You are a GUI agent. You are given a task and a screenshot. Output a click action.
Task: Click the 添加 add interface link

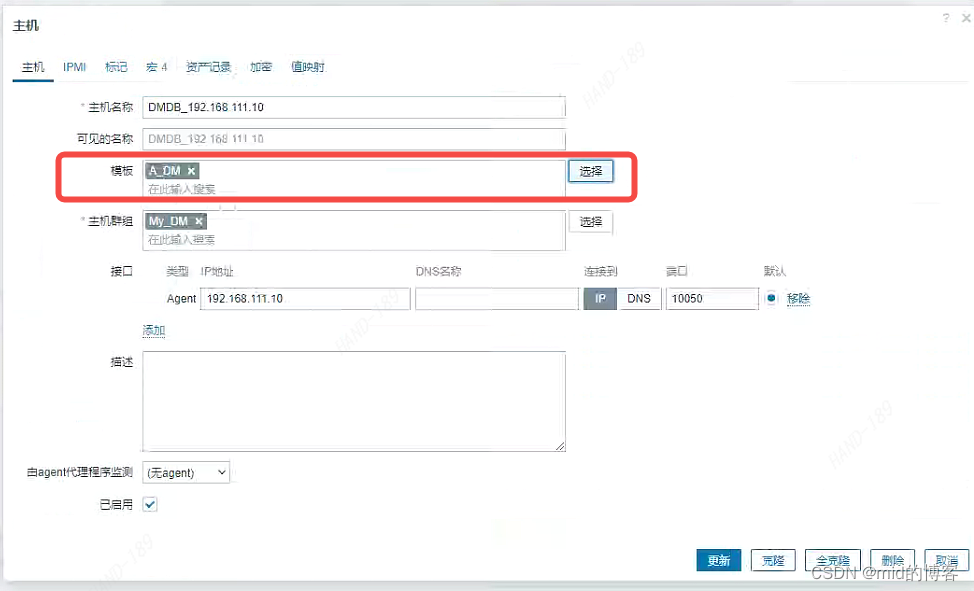pos(154,330)
